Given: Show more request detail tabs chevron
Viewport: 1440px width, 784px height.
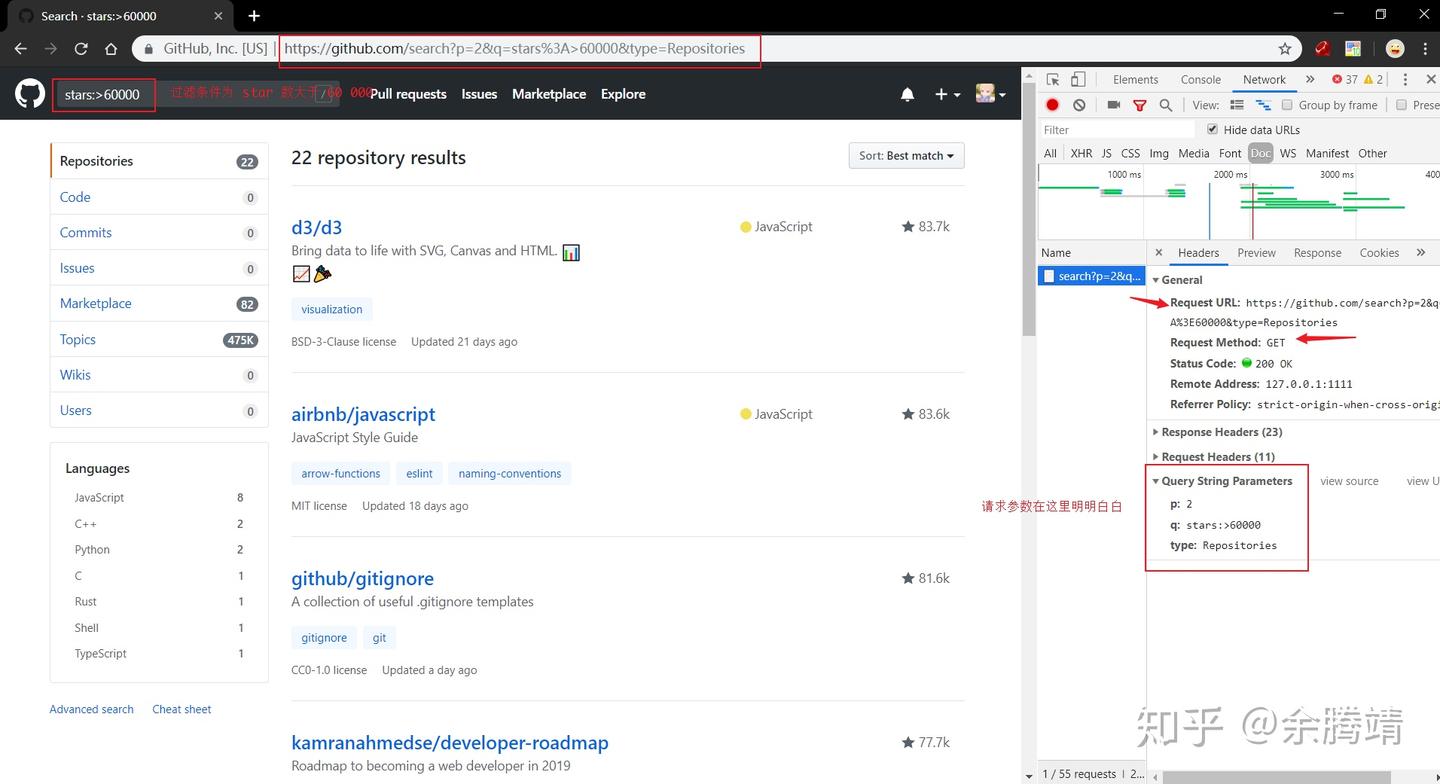Looking at the screenshot, I should (x=1421, y=253).
